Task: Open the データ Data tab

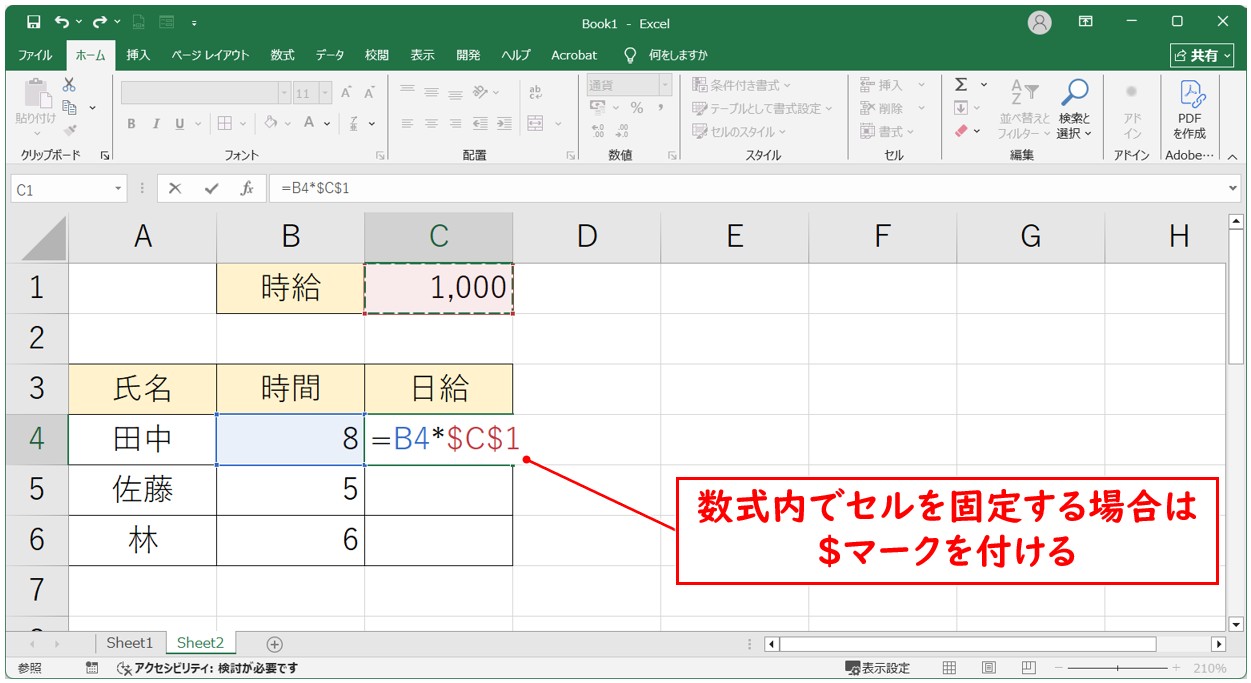Action: pos(329,55)
